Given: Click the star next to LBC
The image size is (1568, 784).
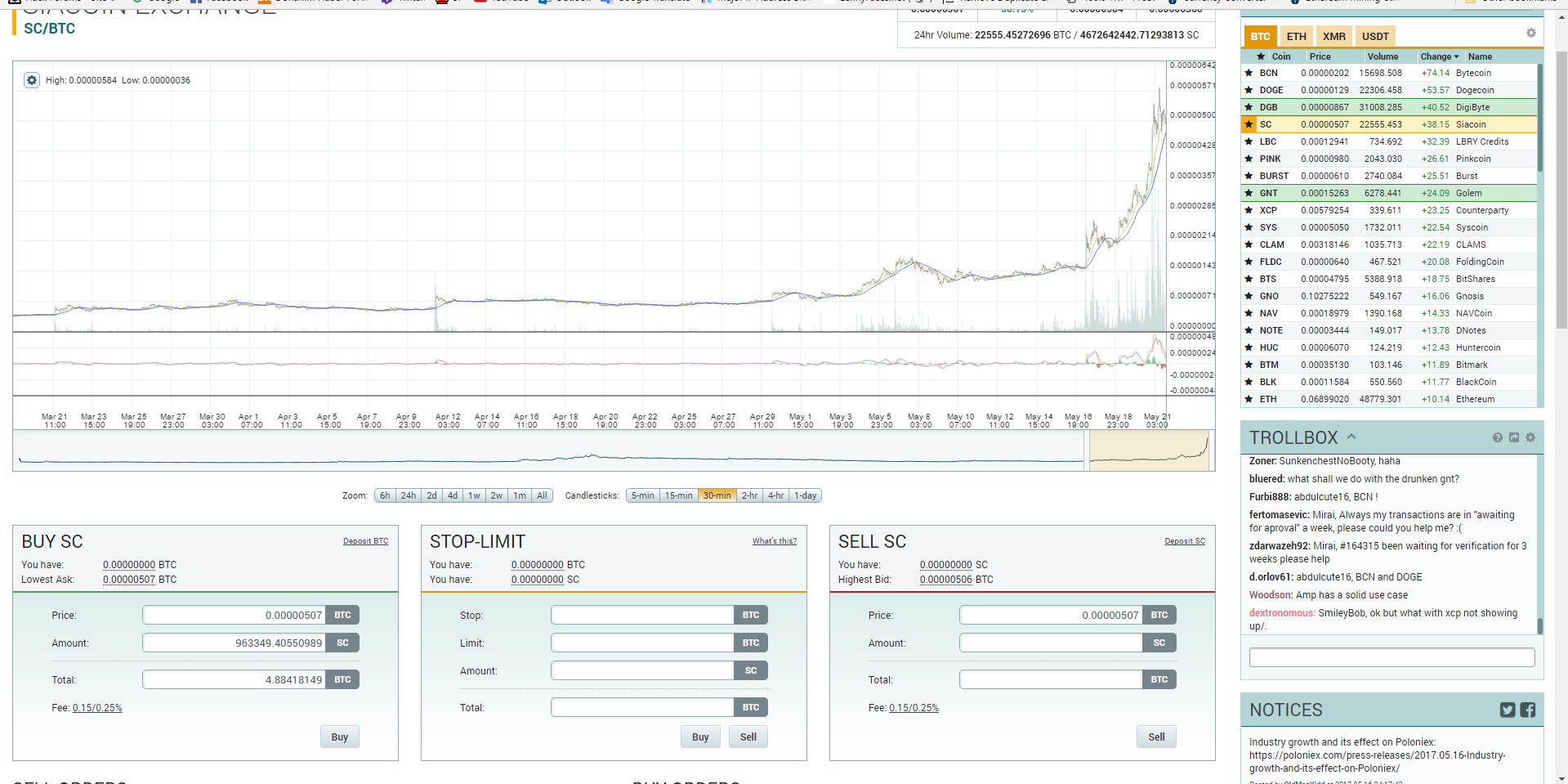Looking at the screenshot, I should tap(1249, 141).
